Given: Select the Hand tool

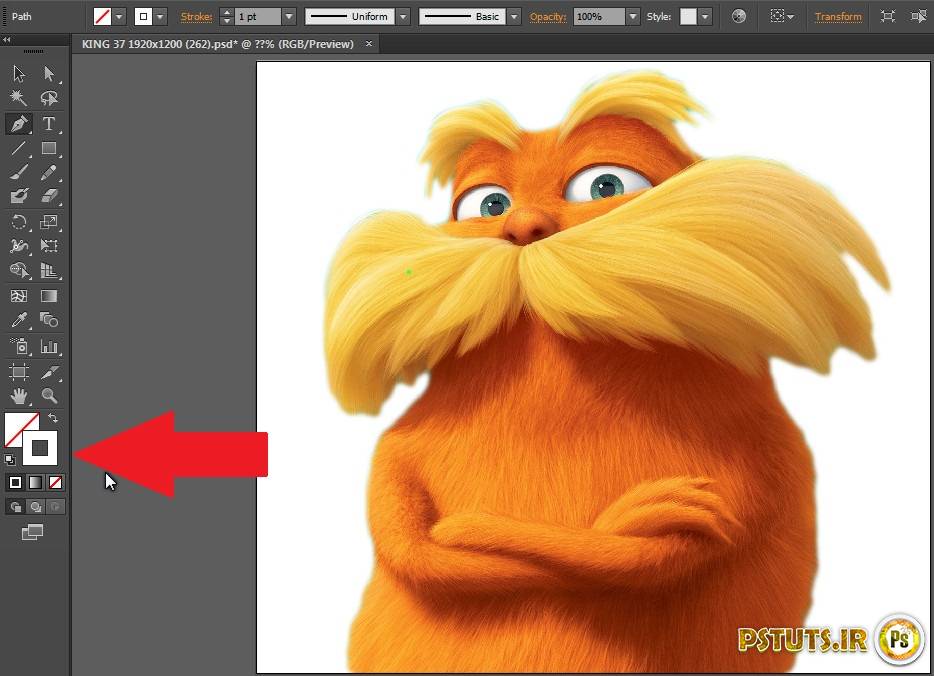Looking at the screenshot, I should (x=19, y=395).
